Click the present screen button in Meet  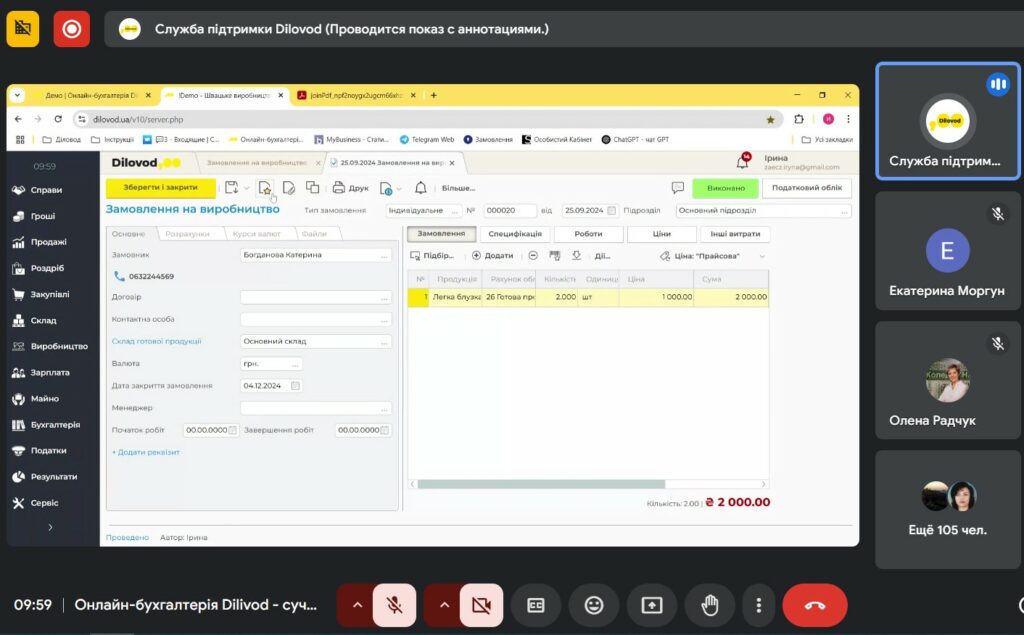652,606
